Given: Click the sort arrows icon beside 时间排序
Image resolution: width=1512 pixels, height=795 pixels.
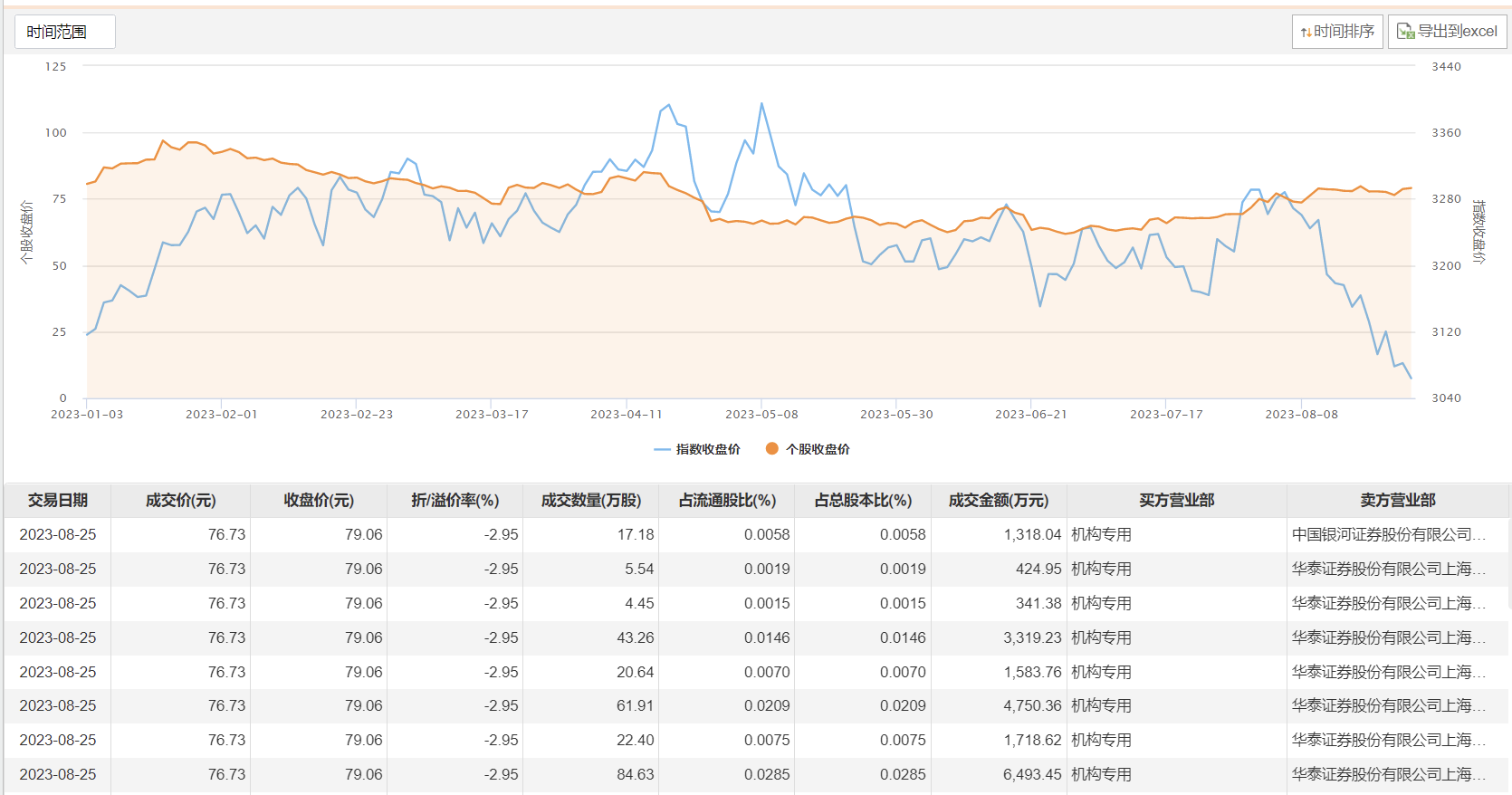Looking at the screenshot, I should tap(1306, 33).
